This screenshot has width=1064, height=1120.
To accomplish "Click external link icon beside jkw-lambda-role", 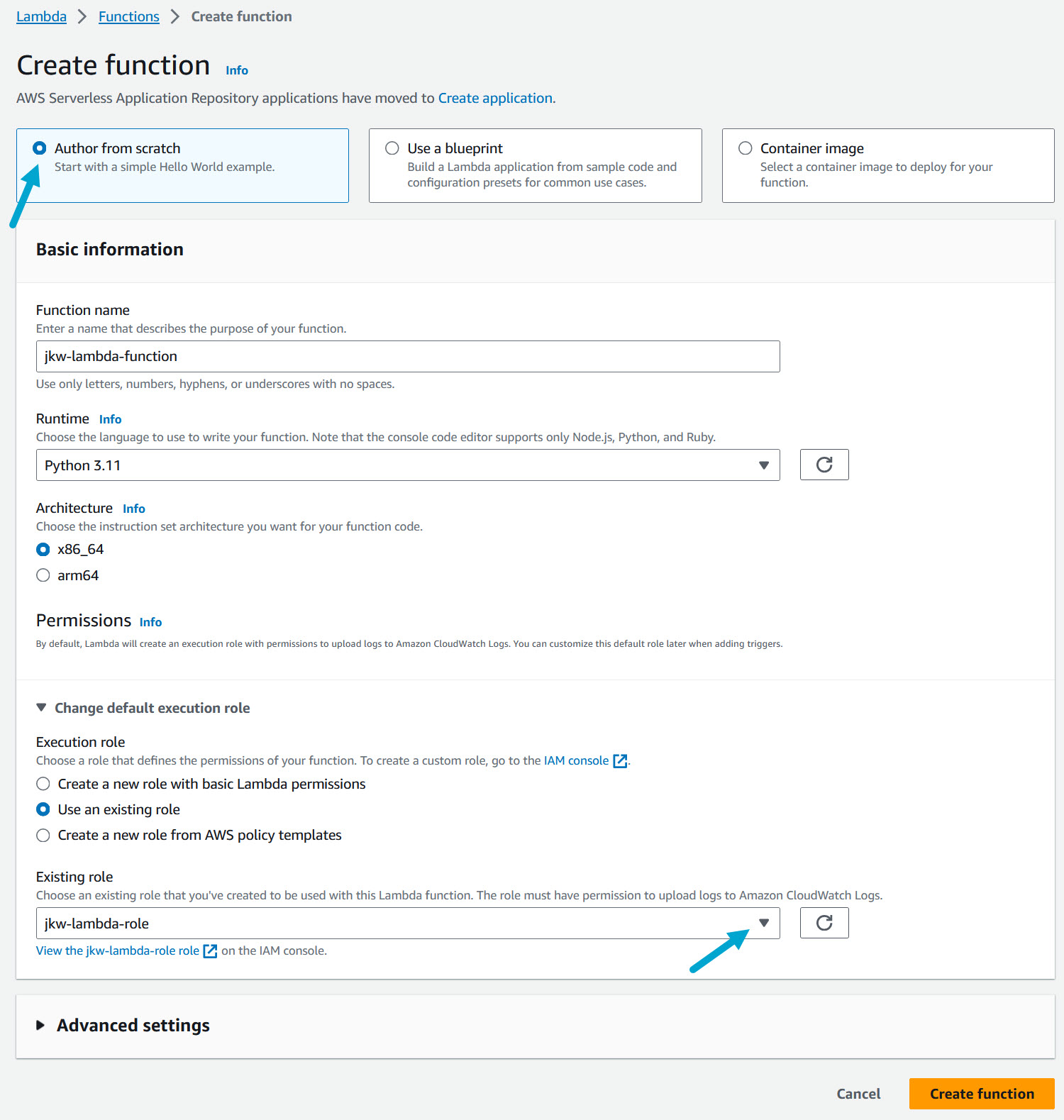I will point(210,951).
